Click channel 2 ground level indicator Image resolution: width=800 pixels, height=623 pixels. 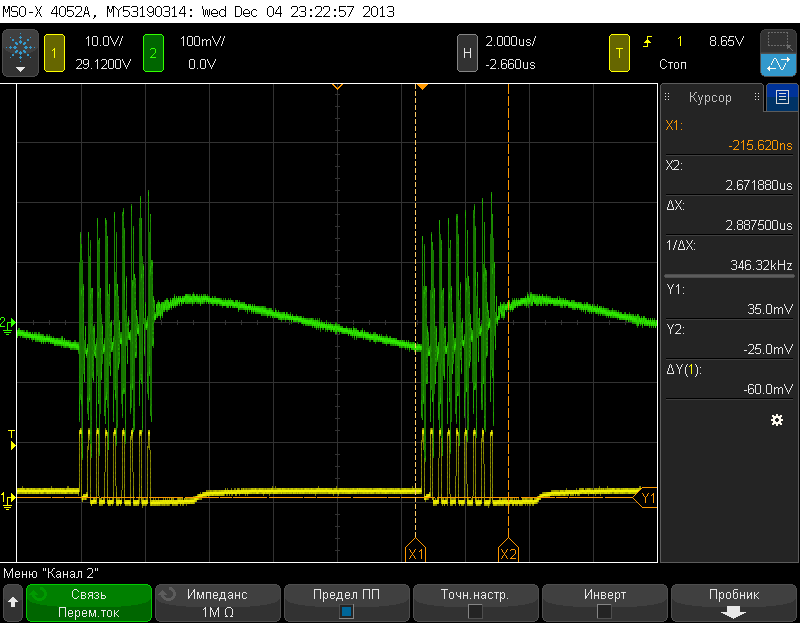pyautogui.click(x=8, y=325)
